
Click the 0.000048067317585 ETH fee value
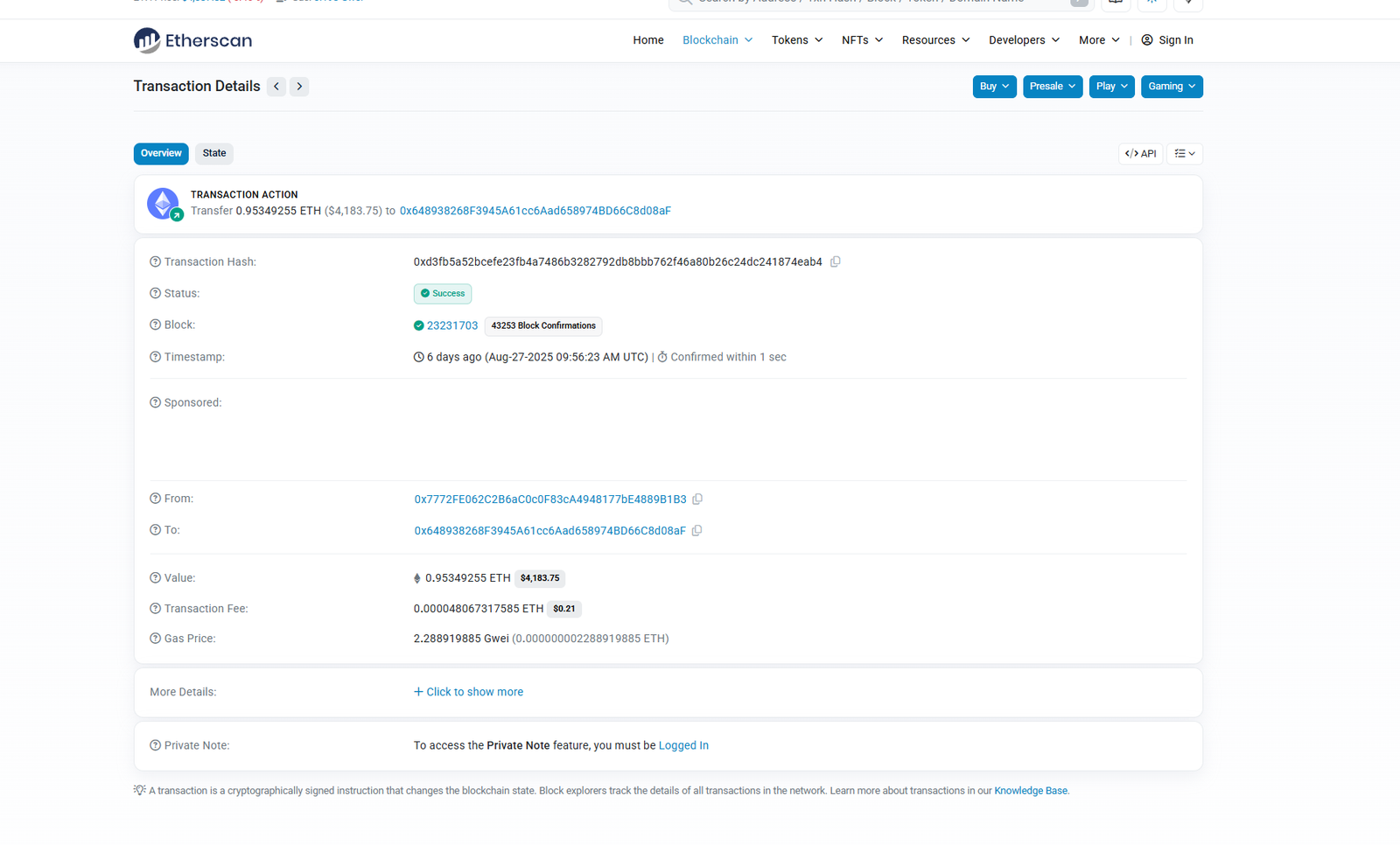[479, 609]
